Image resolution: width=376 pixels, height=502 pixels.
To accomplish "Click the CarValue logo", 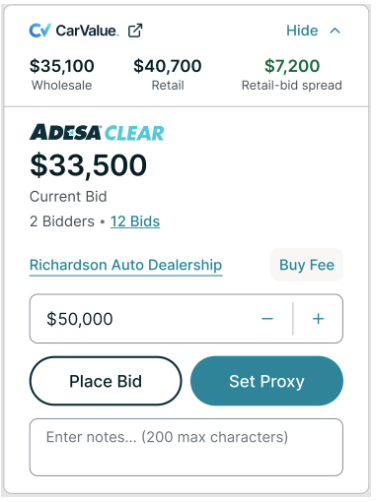I will (73, 31).
